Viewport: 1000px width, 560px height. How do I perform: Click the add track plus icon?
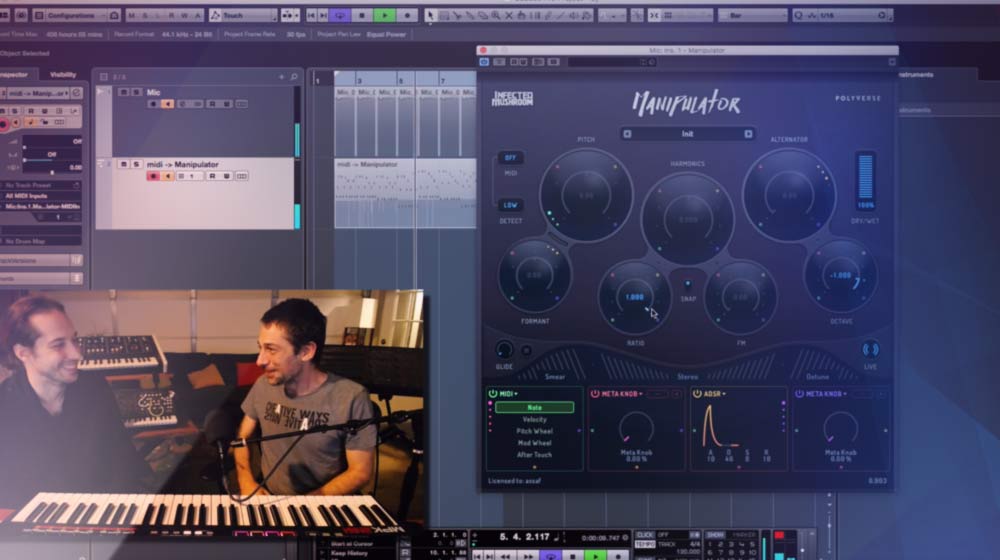pos(282,76)
